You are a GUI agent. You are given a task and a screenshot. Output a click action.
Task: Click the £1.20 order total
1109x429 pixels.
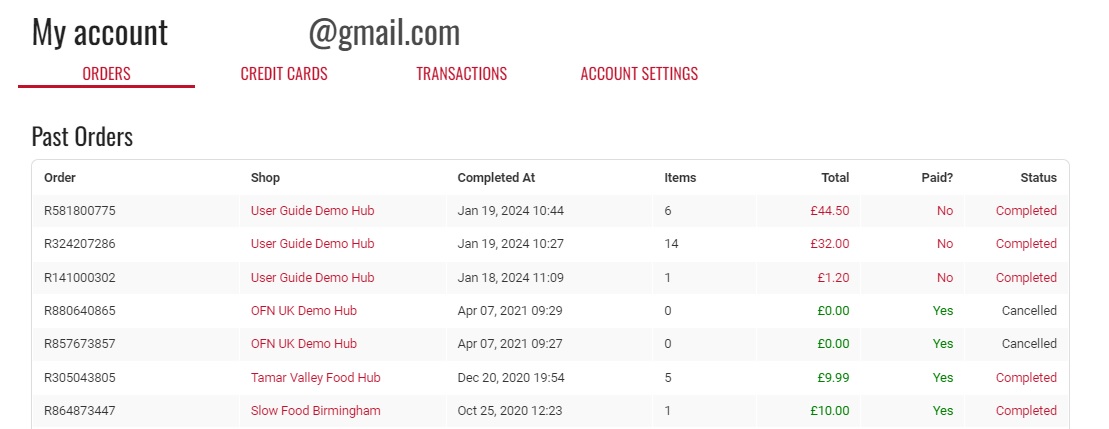pos(832,278)
